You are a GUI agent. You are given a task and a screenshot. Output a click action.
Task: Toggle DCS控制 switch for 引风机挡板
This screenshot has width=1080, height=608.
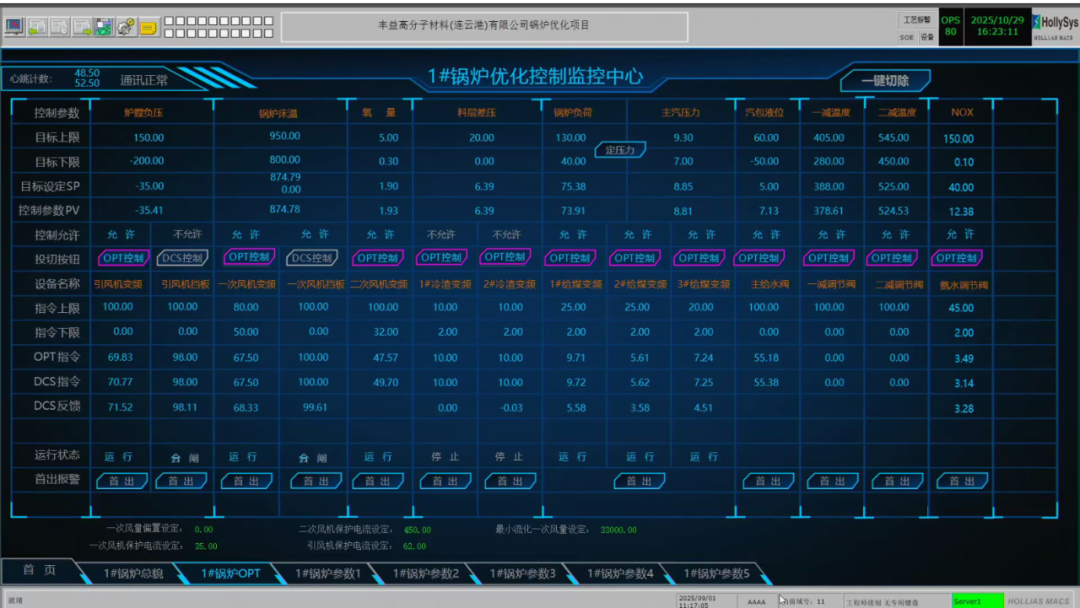(x=184, y=258)
